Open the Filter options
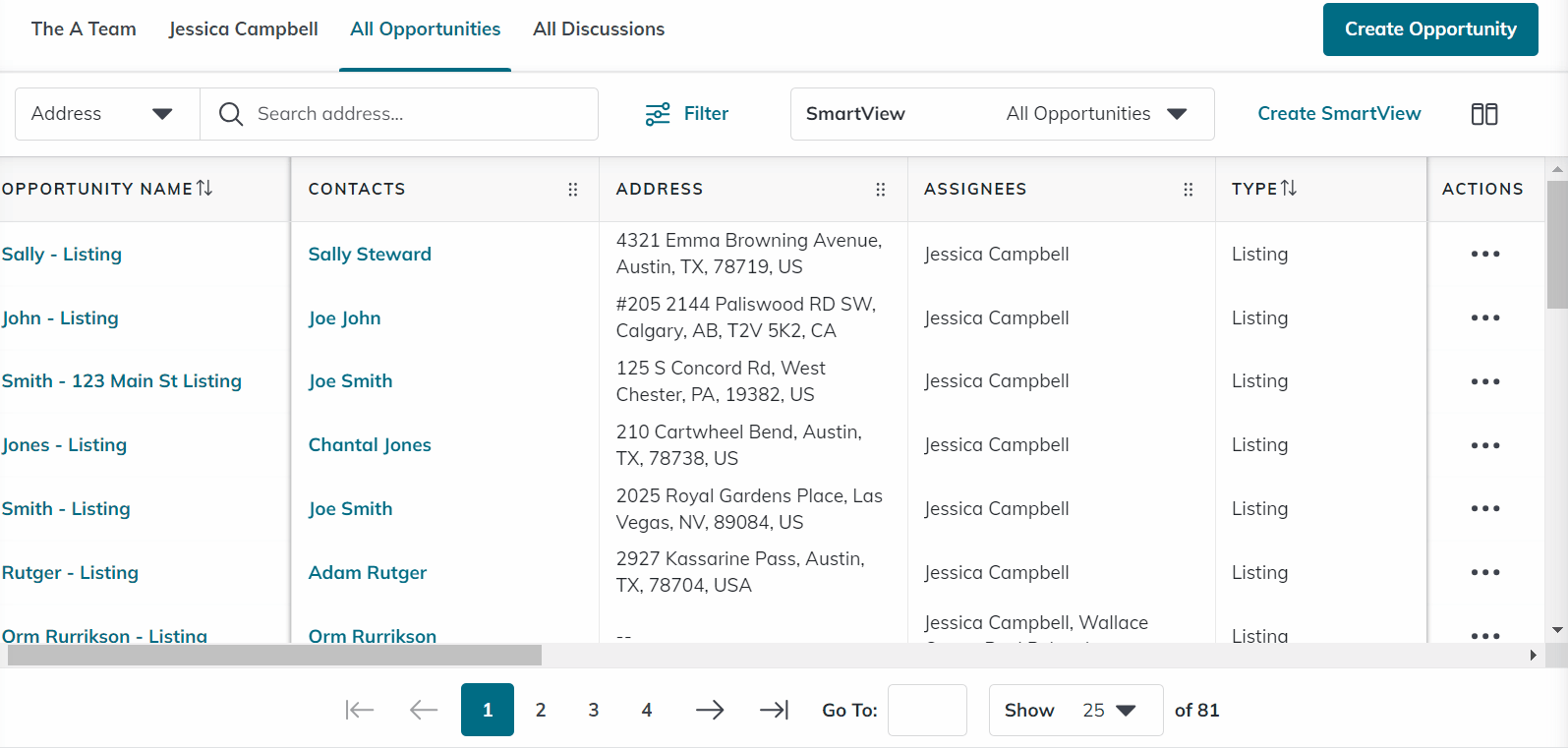The image size is (1568, 748). tap(686, 114)
